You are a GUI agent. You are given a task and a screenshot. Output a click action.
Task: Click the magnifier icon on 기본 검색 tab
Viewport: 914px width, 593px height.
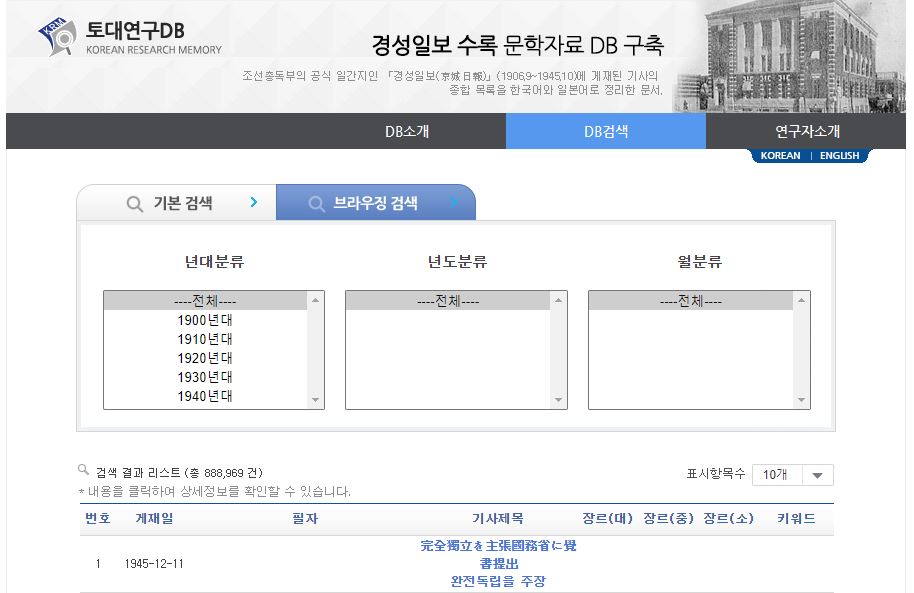[134, 204]
